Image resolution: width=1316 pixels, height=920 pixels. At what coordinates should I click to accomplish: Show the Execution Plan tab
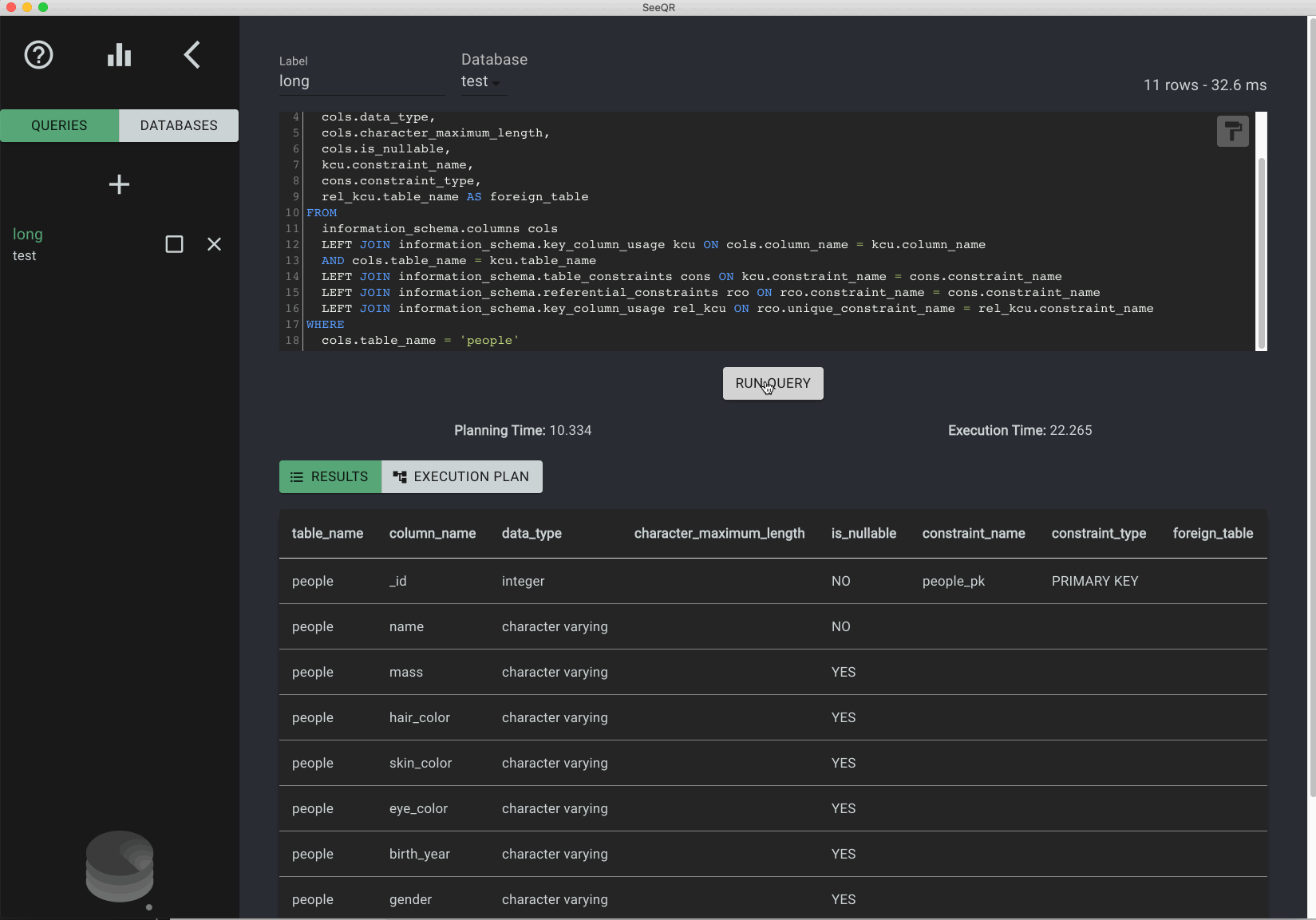462,476
